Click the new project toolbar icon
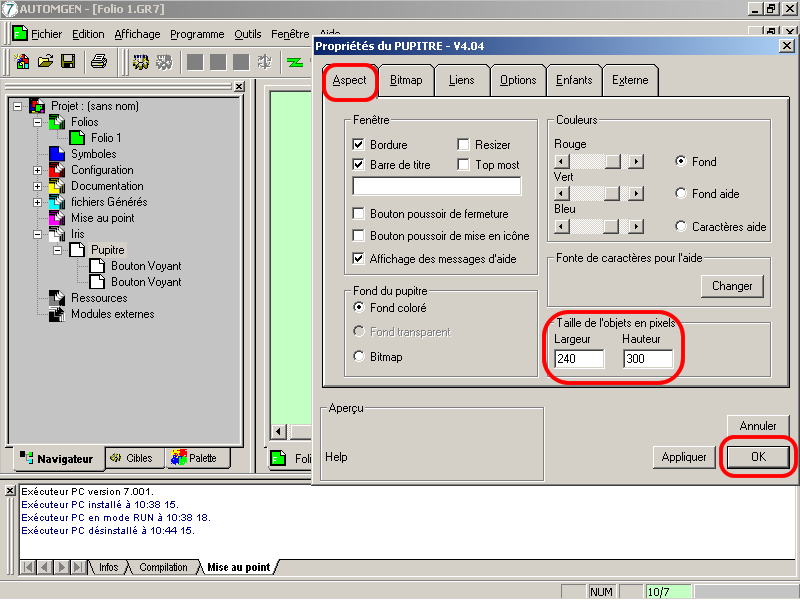 22,62
